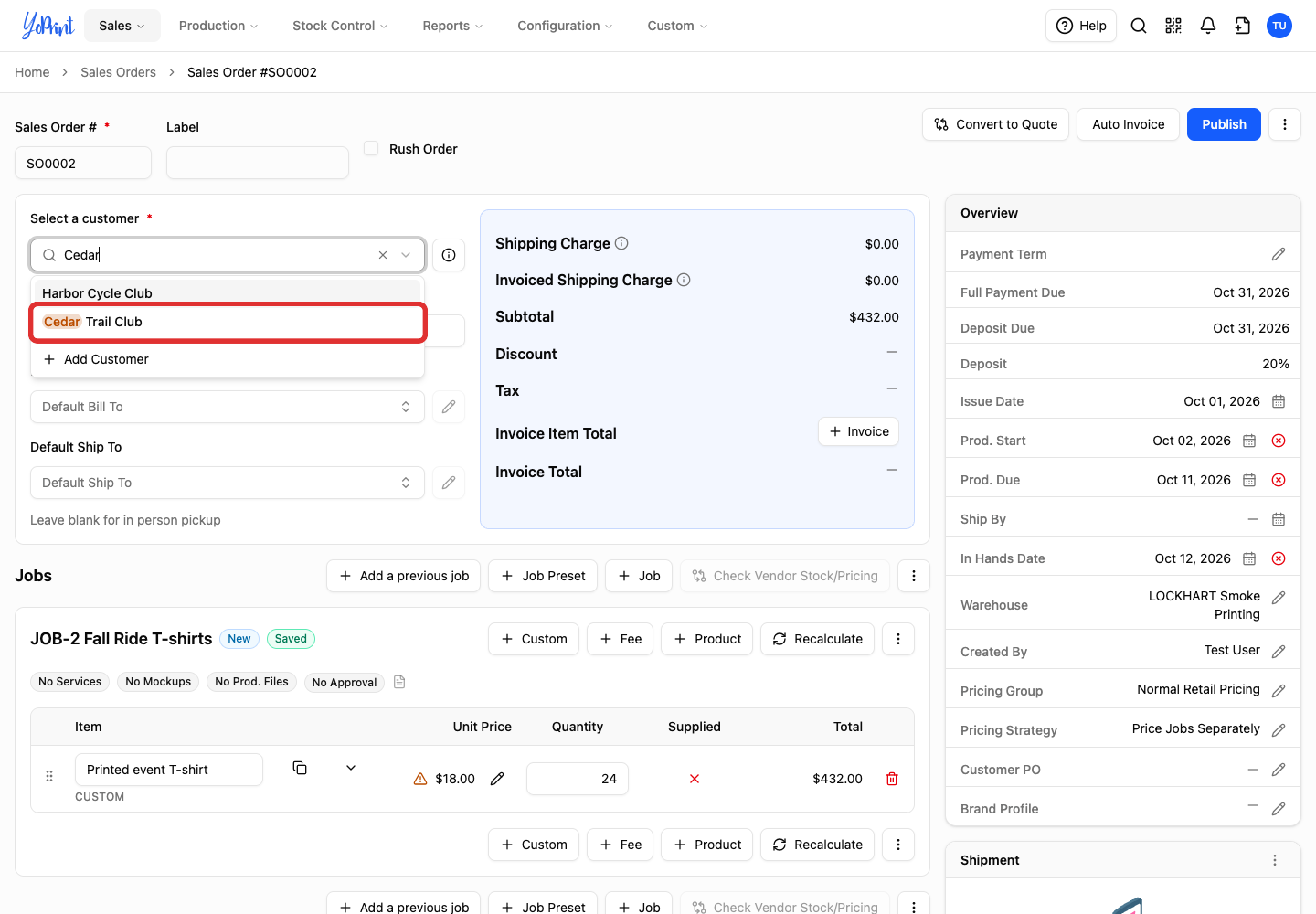This screenshot has height=914, width=1316.
Task: Click the Auto Invoice button
Action: click(x=1128, y=124)
